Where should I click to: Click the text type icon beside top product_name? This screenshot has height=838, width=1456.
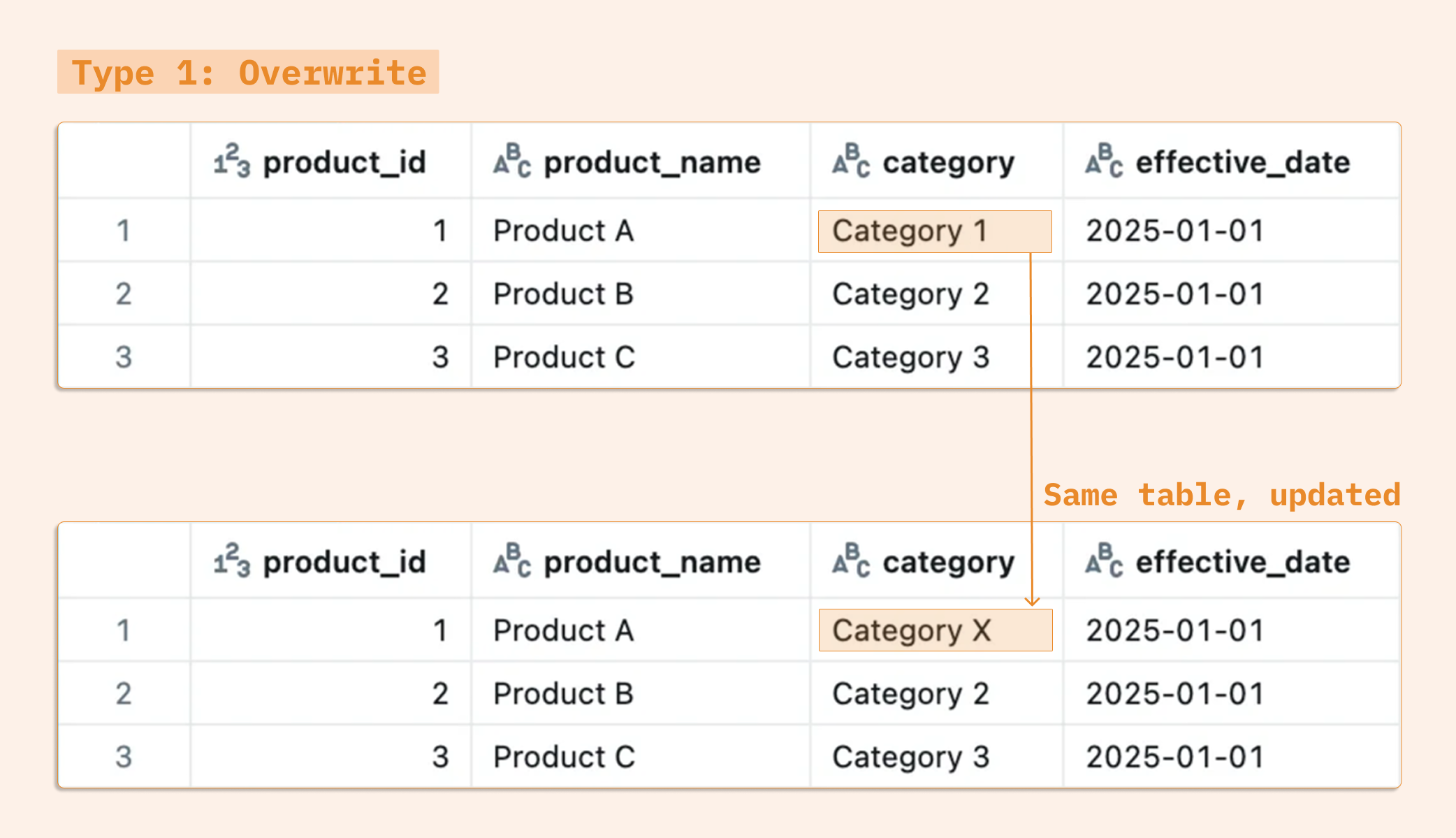point(512,161)
